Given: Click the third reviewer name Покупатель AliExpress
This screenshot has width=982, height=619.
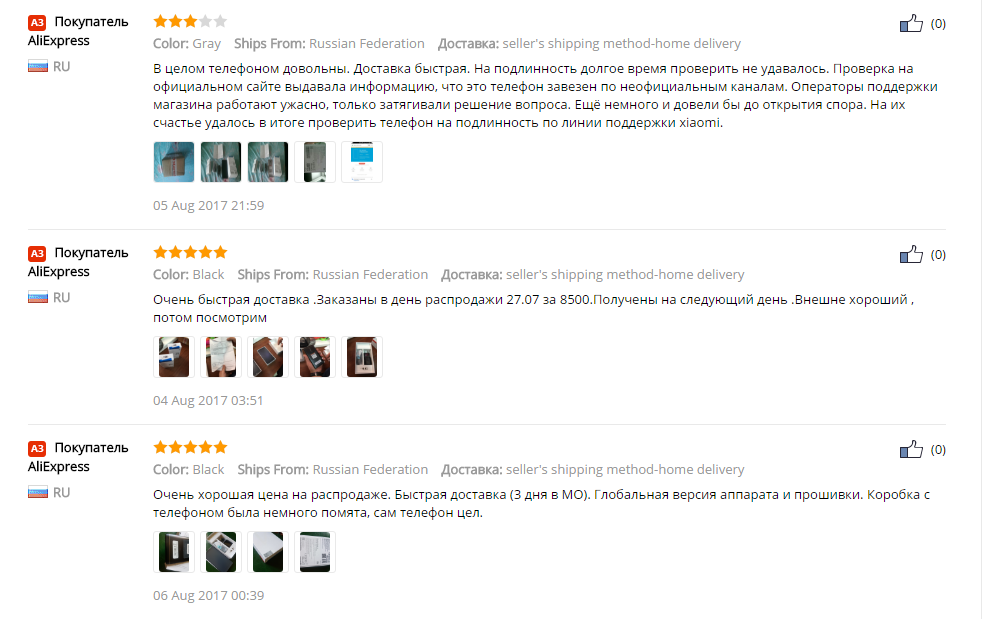Looking at the screenshot, I should click(78, 457).
